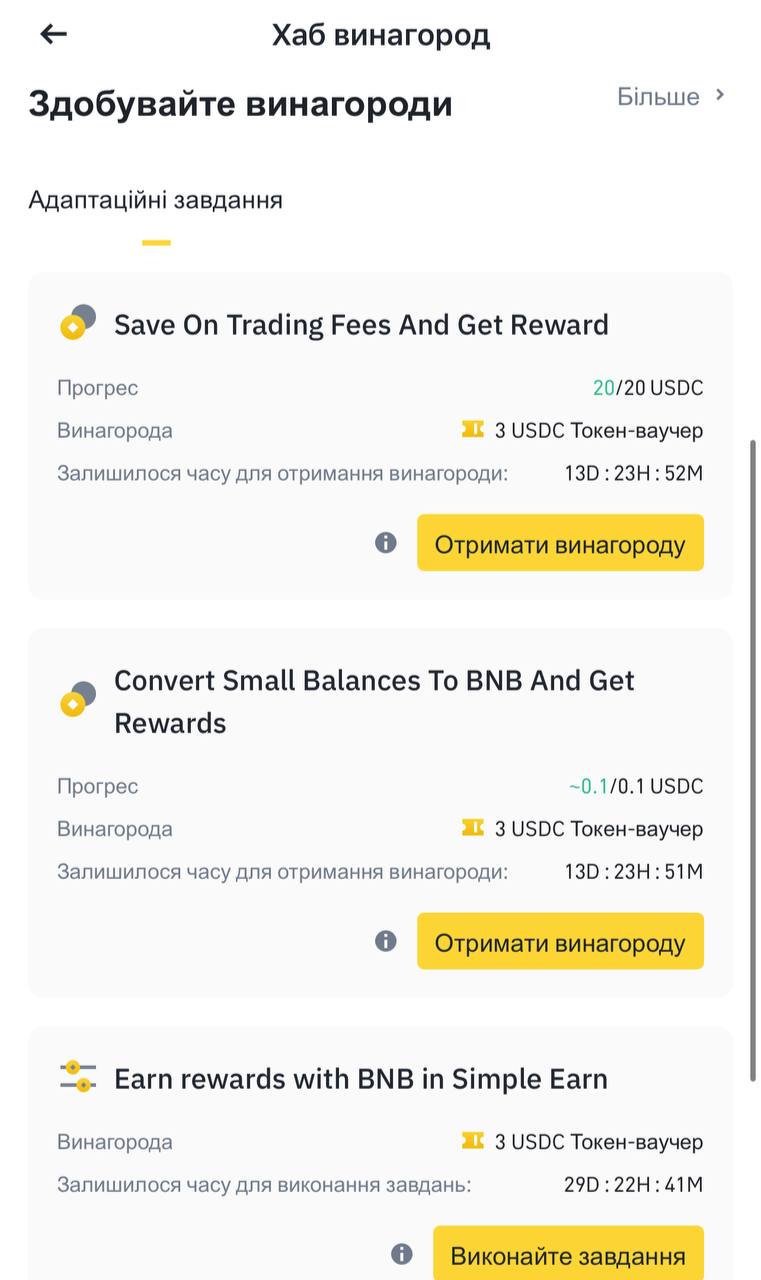Open info icon for Save On Trading Fees
This screenshot has width=761, height=1280.
386,543
